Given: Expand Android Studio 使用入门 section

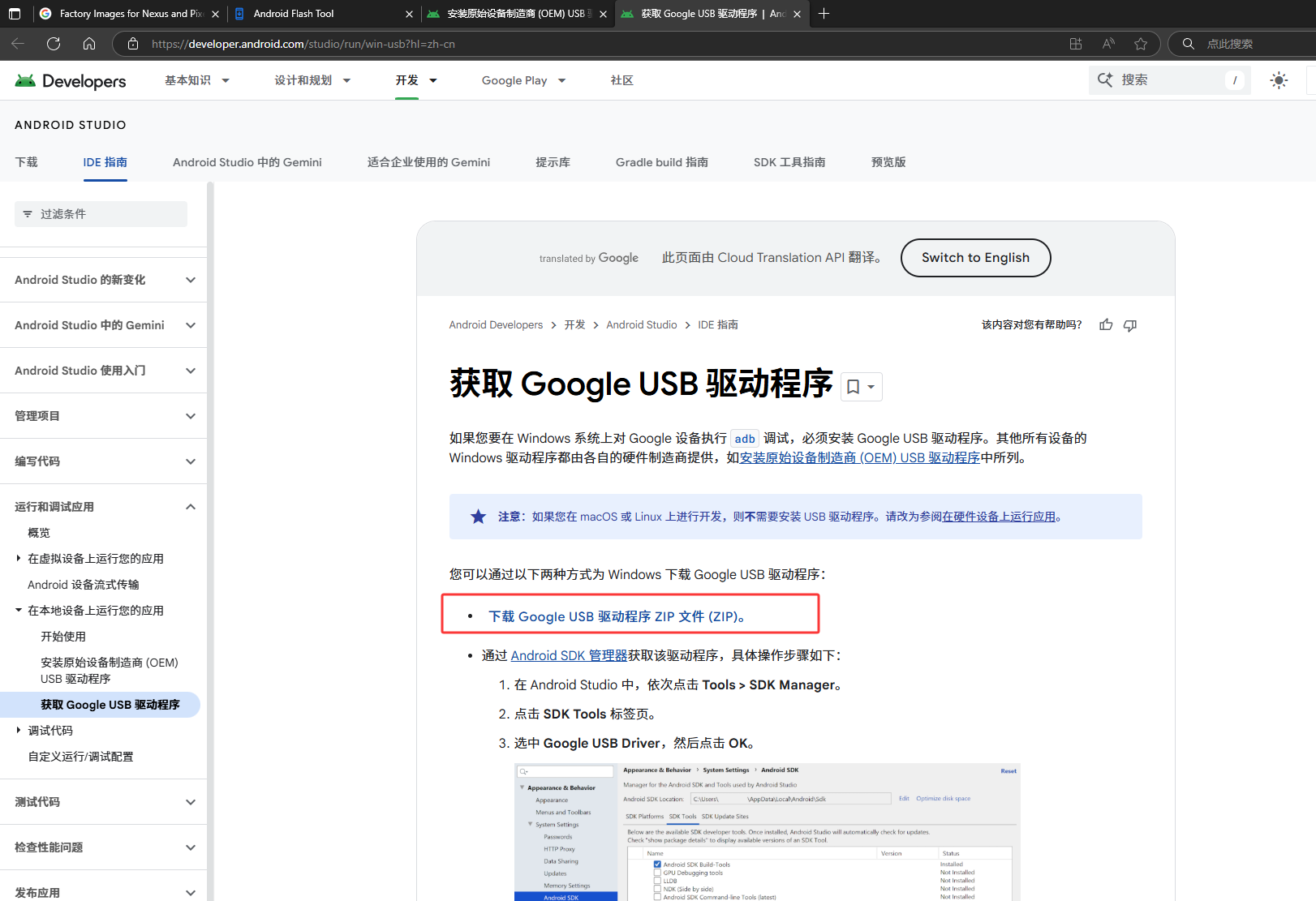Looking at the screenshot, I should point(191,371).
